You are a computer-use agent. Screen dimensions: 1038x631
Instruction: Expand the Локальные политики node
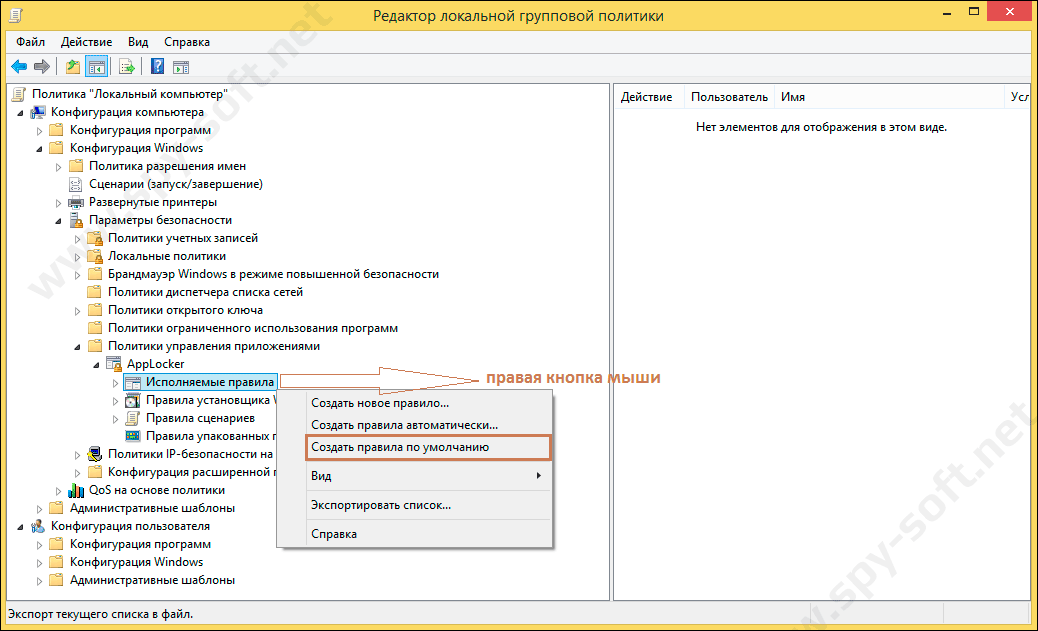[x=78, y=256]
